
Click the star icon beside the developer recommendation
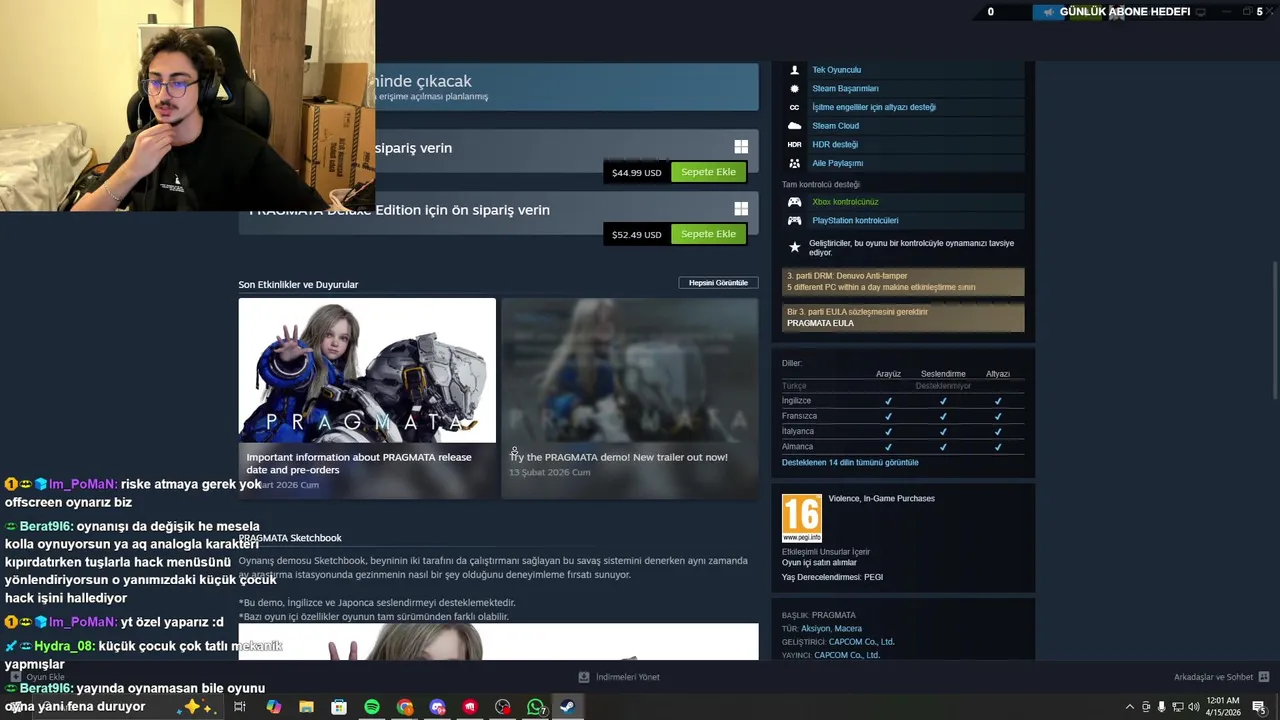click(795, 247)
